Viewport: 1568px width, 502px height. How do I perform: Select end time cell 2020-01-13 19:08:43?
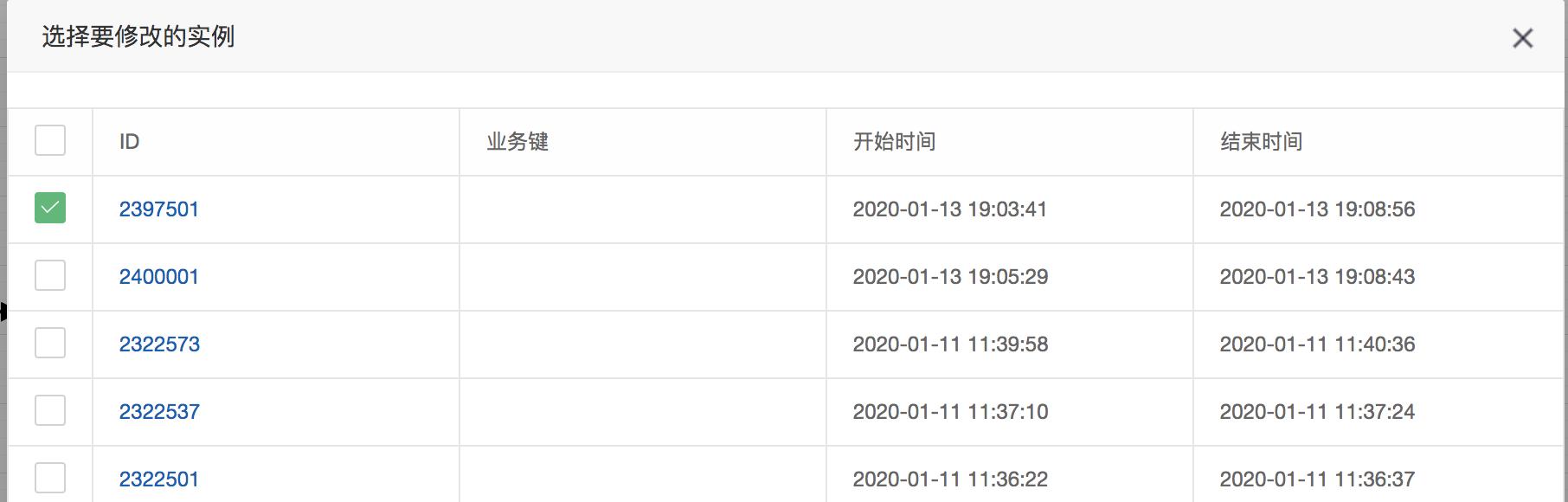[1318, 277]
